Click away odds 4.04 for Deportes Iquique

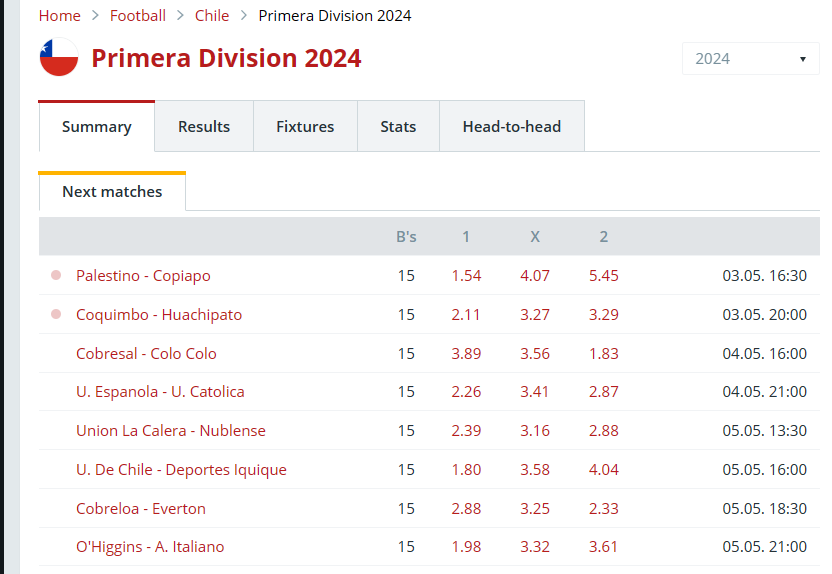[603, 469]
